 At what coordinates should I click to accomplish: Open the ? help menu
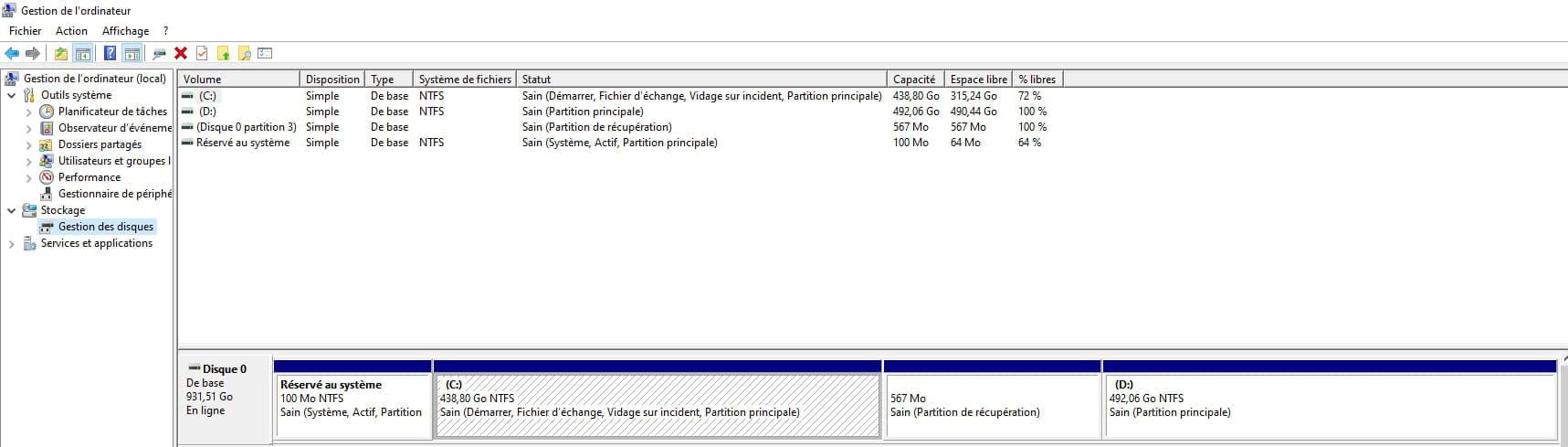point(165,31)
